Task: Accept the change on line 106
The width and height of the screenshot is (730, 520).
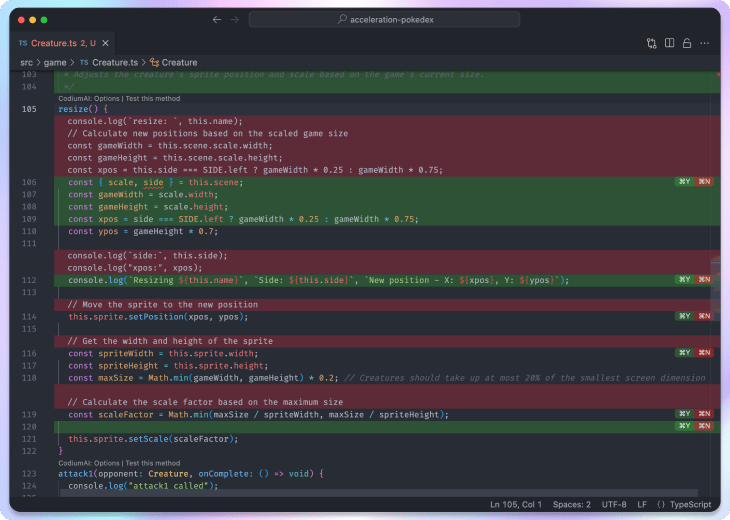Action: click(x=684, y=182)
